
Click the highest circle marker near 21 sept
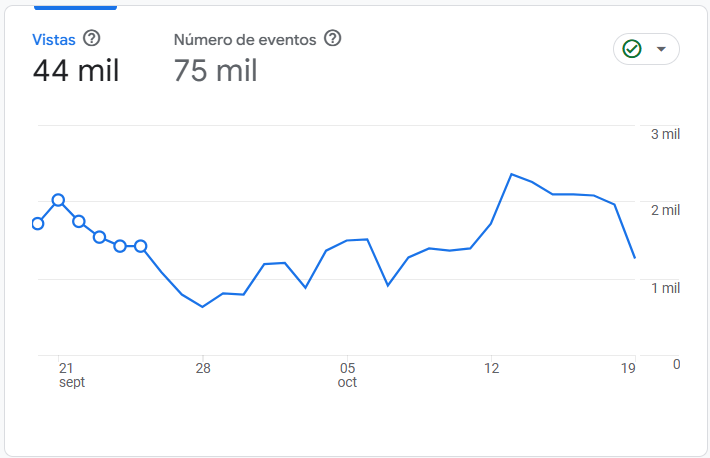click(59, 200)
